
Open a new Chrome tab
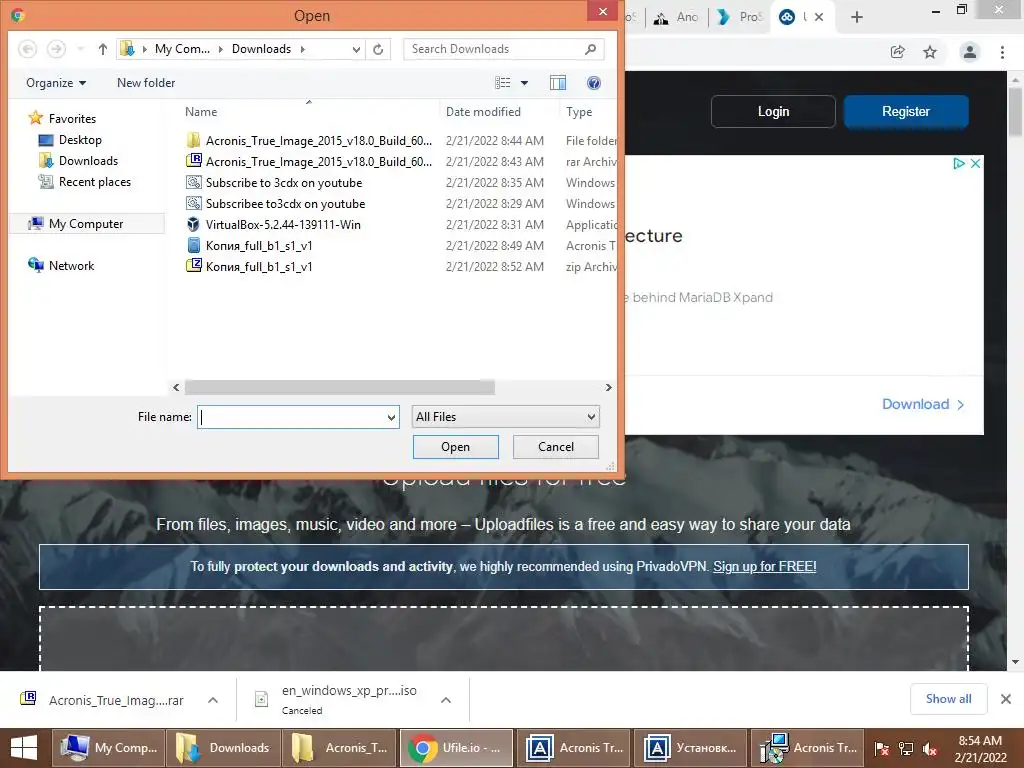[857, 17]
